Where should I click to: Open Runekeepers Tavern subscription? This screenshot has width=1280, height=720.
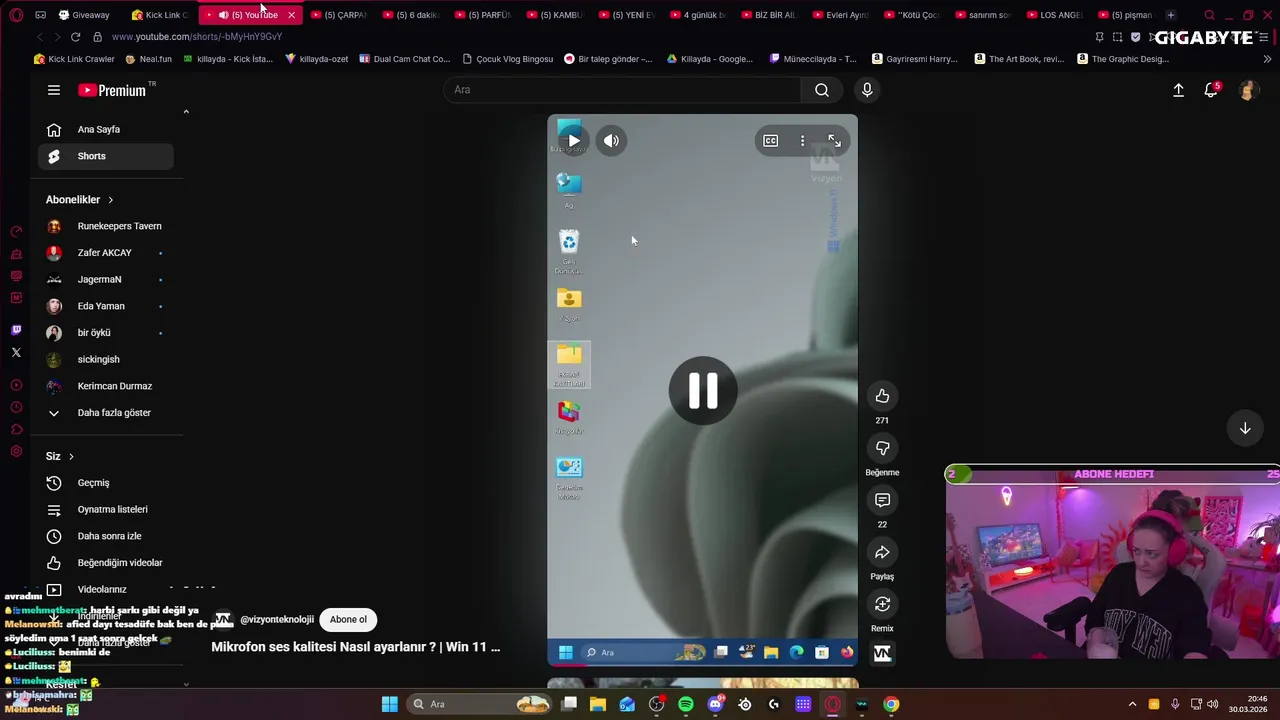point(106,226)
